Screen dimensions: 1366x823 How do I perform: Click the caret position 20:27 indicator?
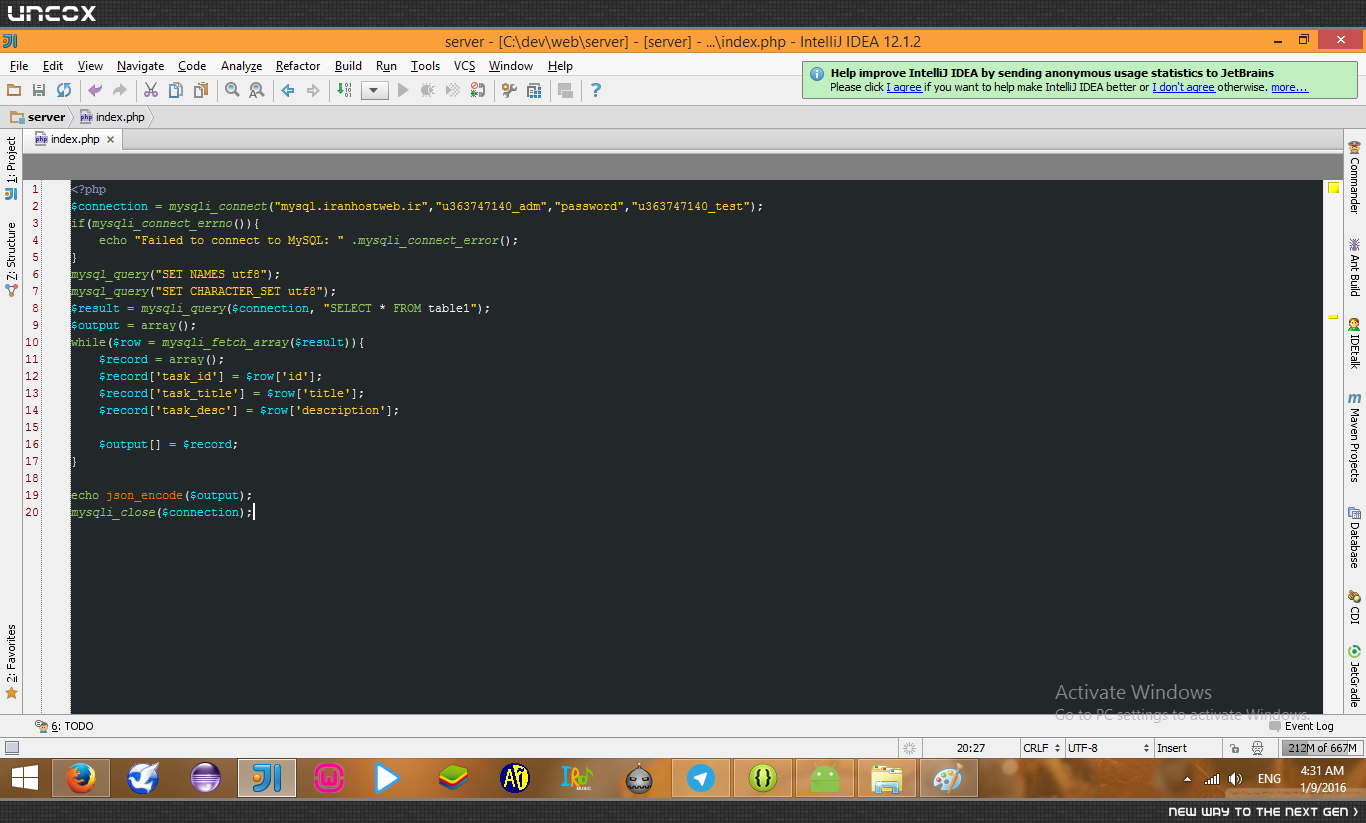pyautogui.click(x=971, y=748)
